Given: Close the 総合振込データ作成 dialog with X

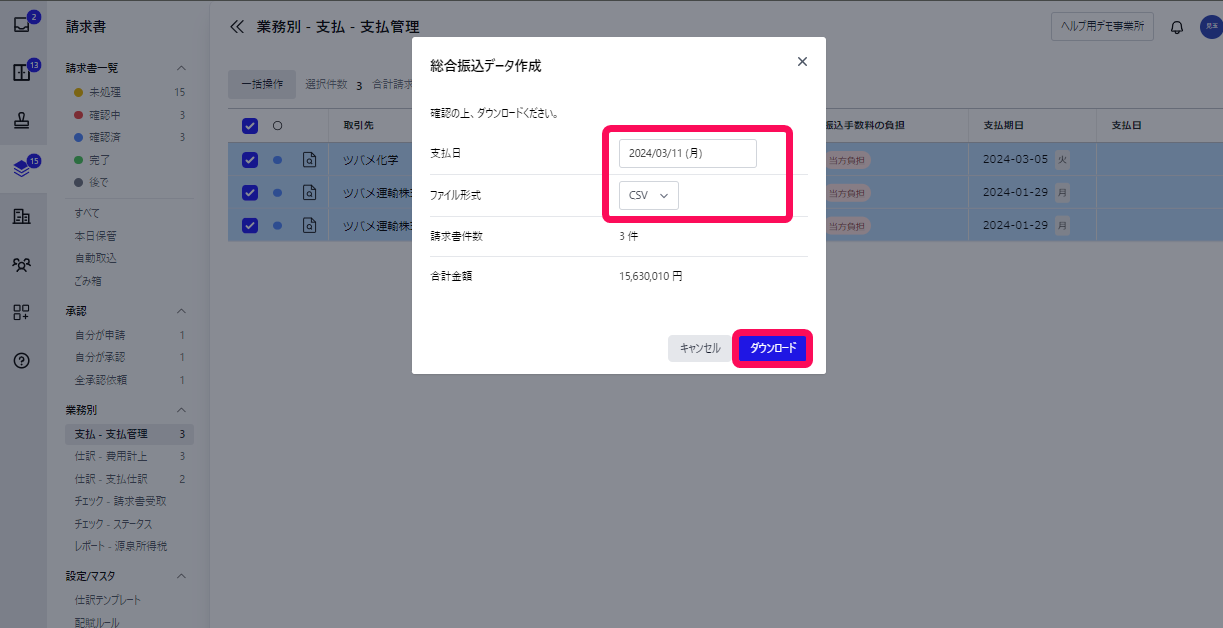Looking at the screenshot, I should pos(802,61).
